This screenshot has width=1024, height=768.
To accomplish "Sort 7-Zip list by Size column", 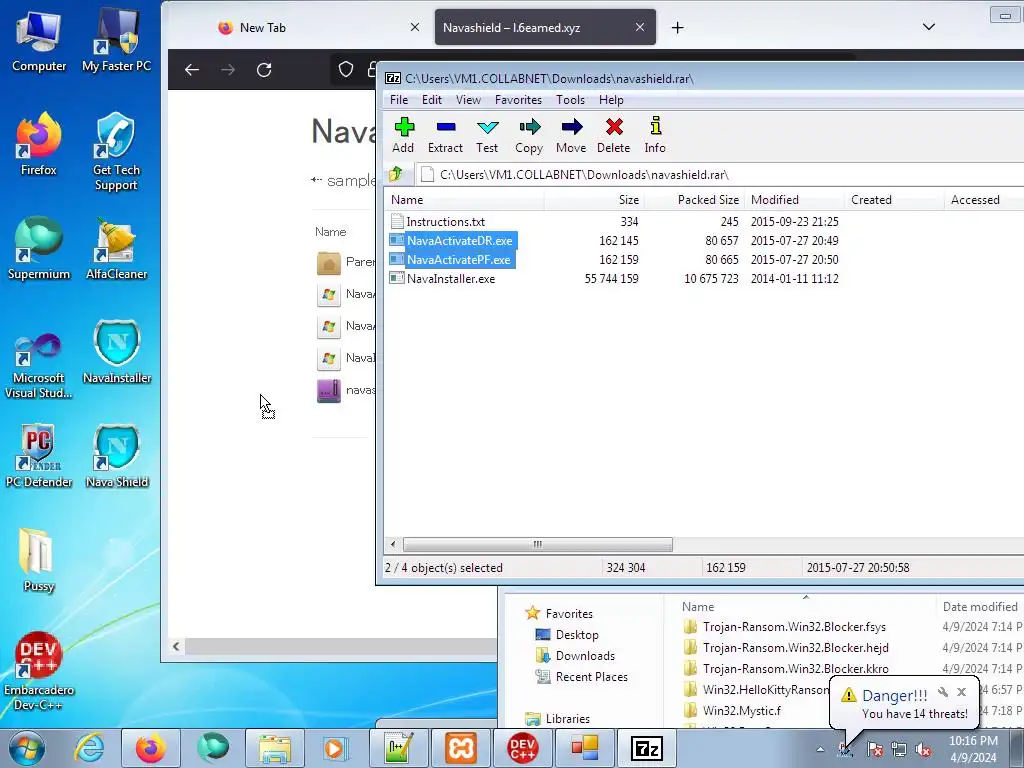I will (594, 200).
